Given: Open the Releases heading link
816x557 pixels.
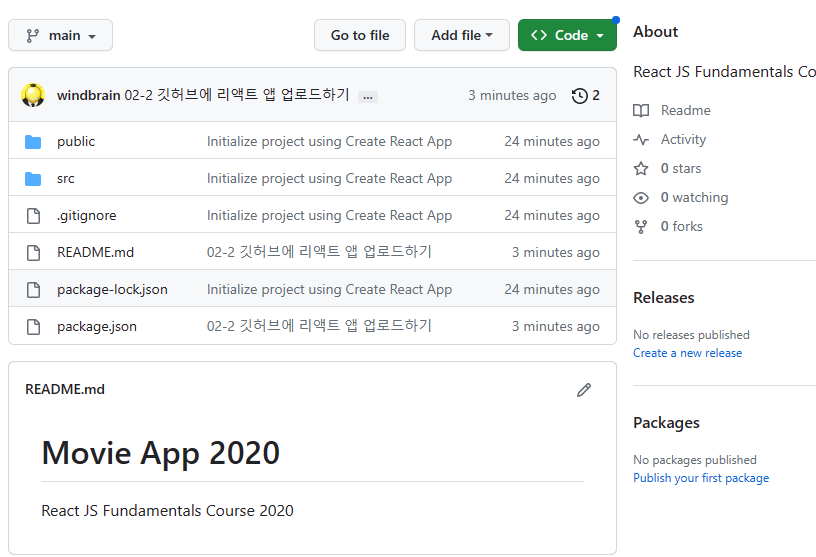Looking at the screenshot, I should point(664,298).
